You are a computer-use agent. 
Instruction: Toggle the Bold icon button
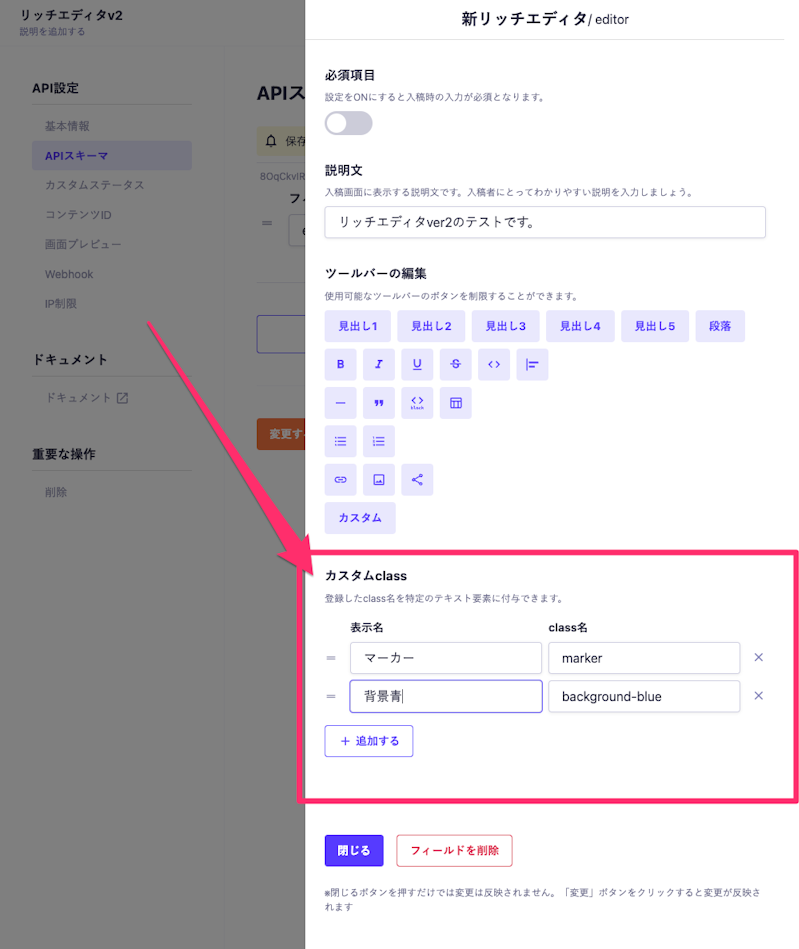point(341,364)
